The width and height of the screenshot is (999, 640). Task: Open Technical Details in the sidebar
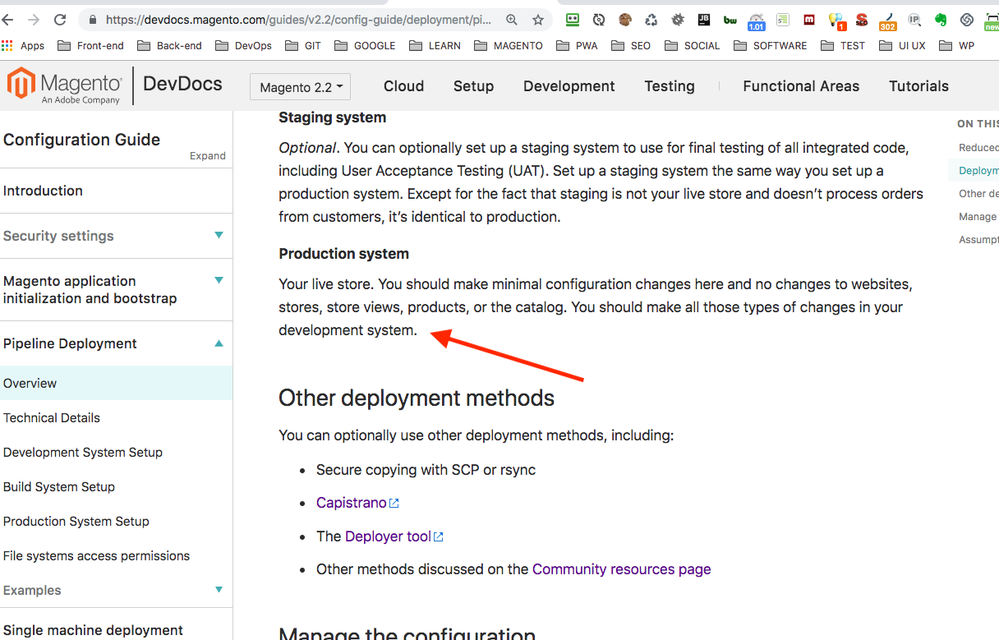point(52,418)
